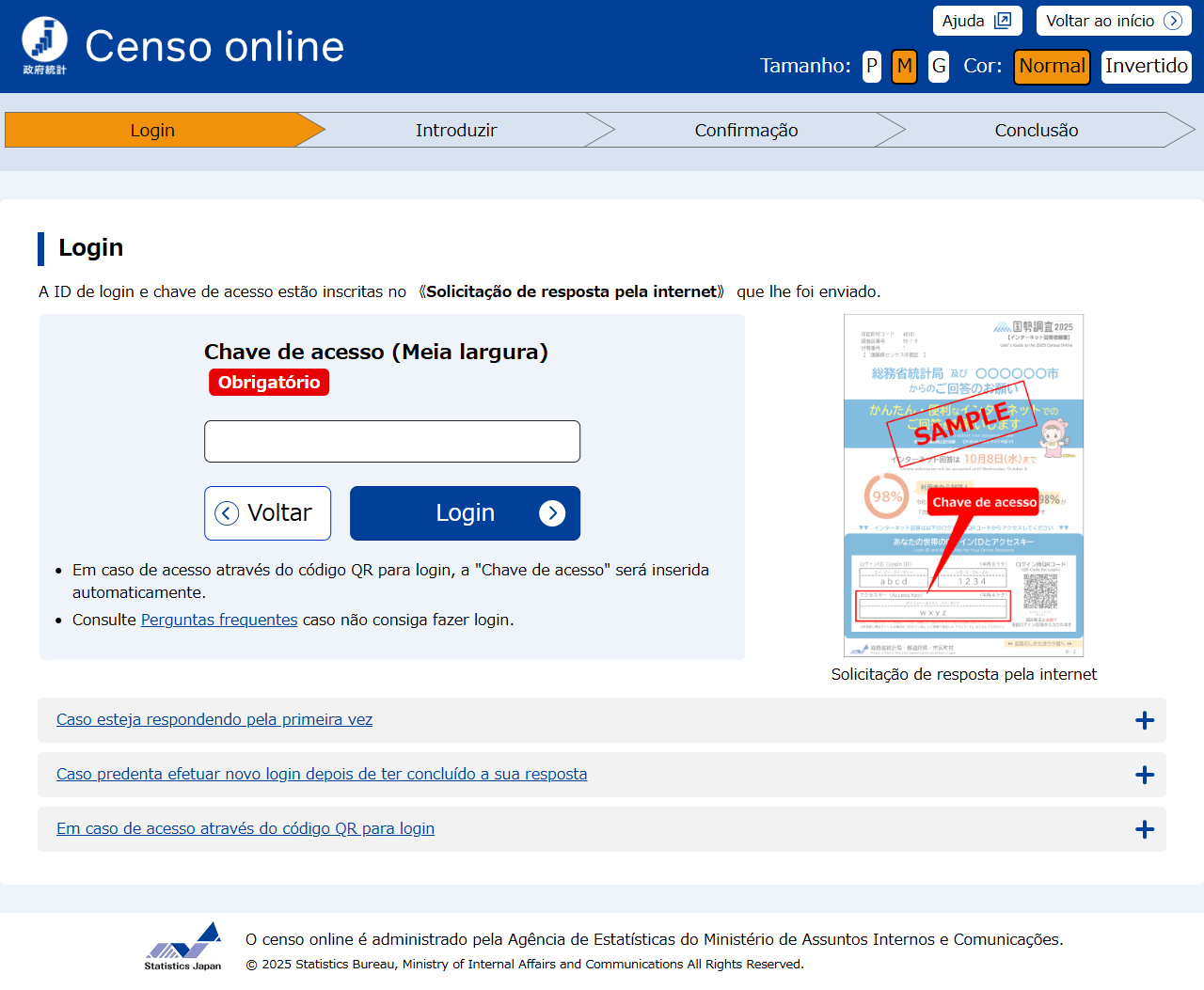Screen dimensions: 1204x990
Task: Click the Statistics Japan footer logo
Action: [x=183, y=946]
